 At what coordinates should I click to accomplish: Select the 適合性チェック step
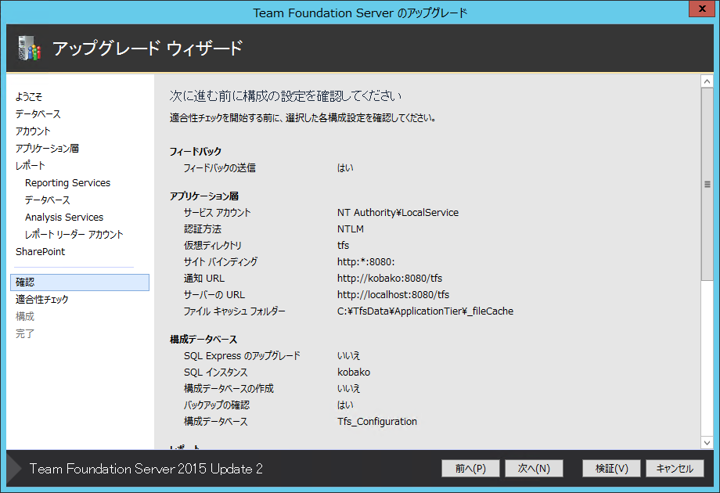pos(42,299)
